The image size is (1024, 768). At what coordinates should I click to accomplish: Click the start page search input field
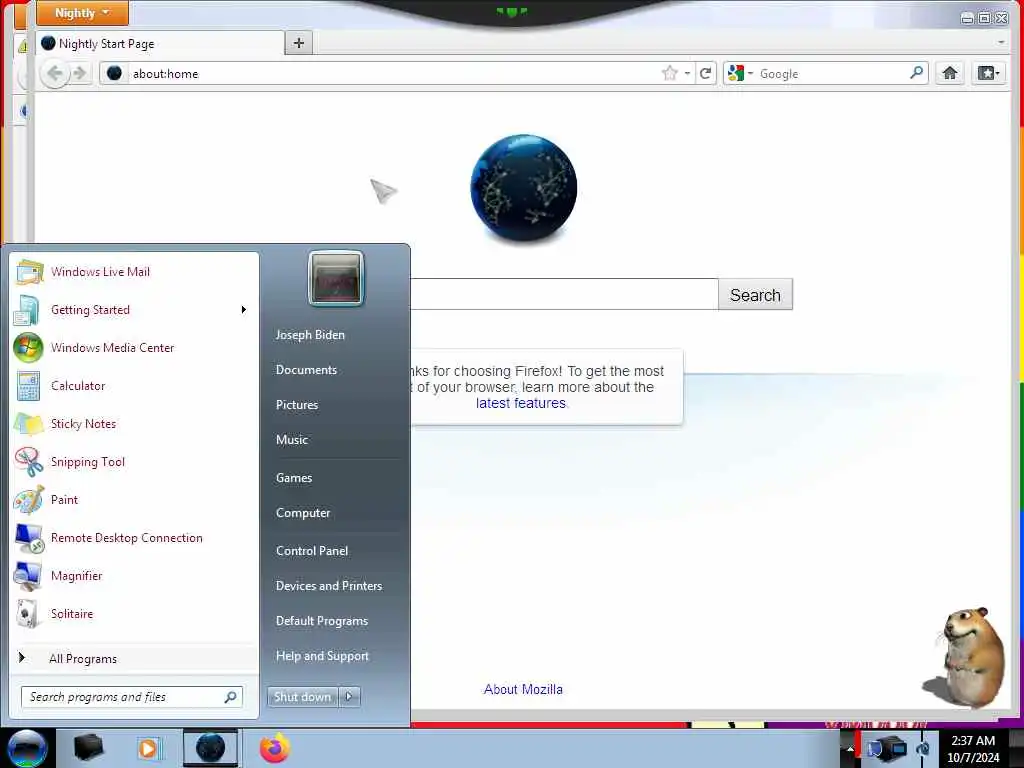pyautogui.click(x=564, y=294)
